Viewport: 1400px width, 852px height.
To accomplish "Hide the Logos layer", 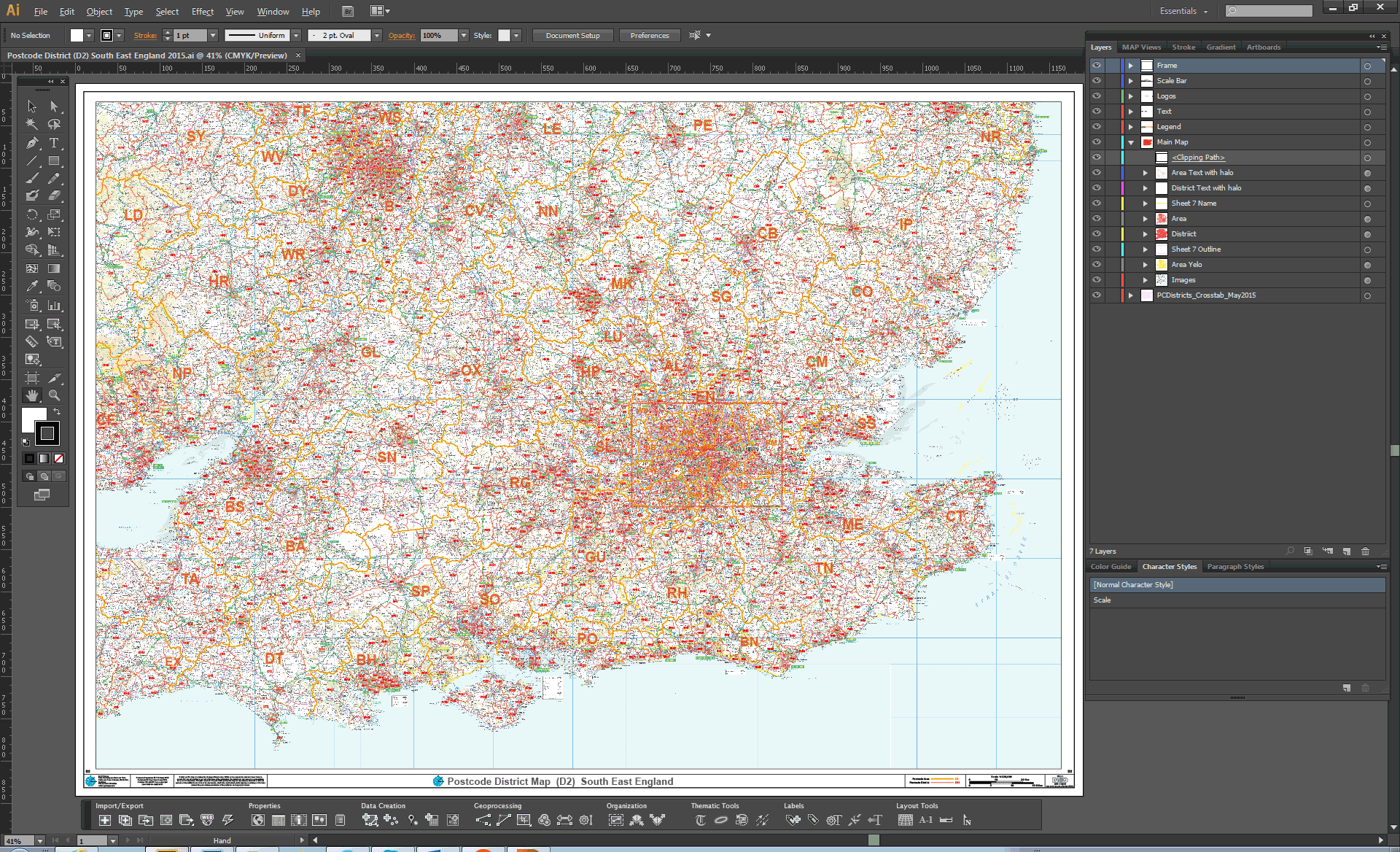I will [1097, 96].
